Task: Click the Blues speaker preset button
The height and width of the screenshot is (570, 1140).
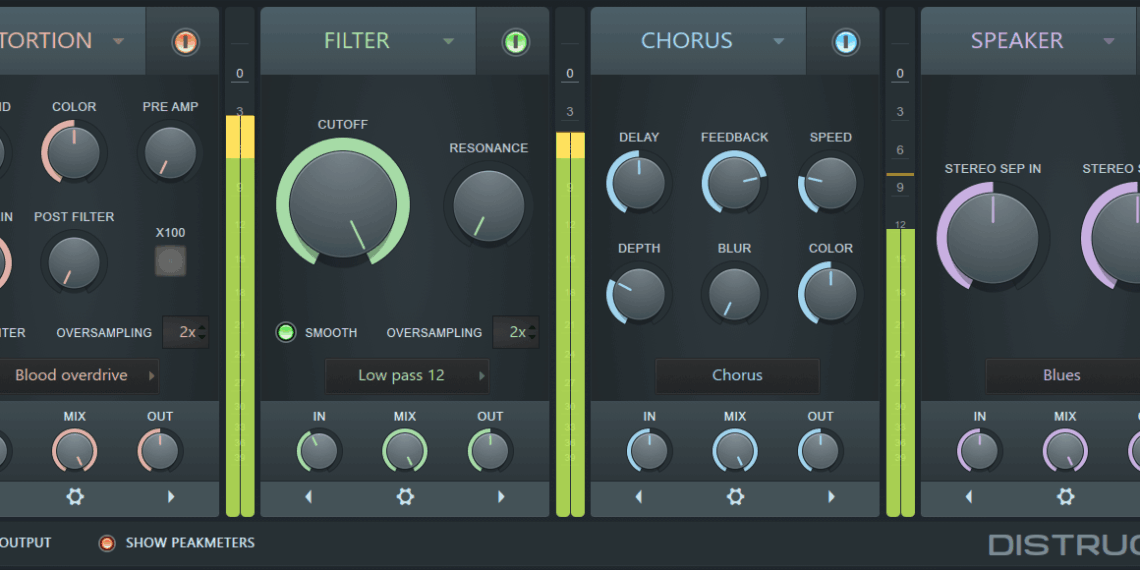Action: 1061,376
